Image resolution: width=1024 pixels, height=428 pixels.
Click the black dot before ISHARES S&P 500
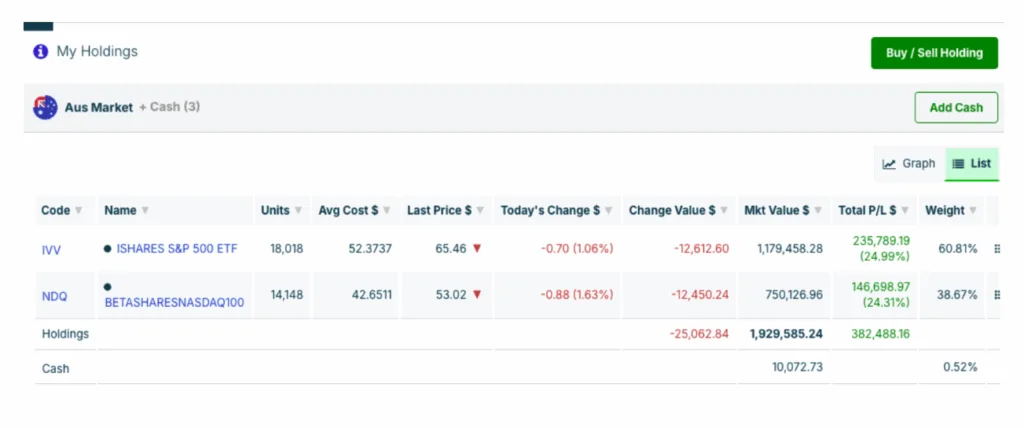click(x=108, y=249)
